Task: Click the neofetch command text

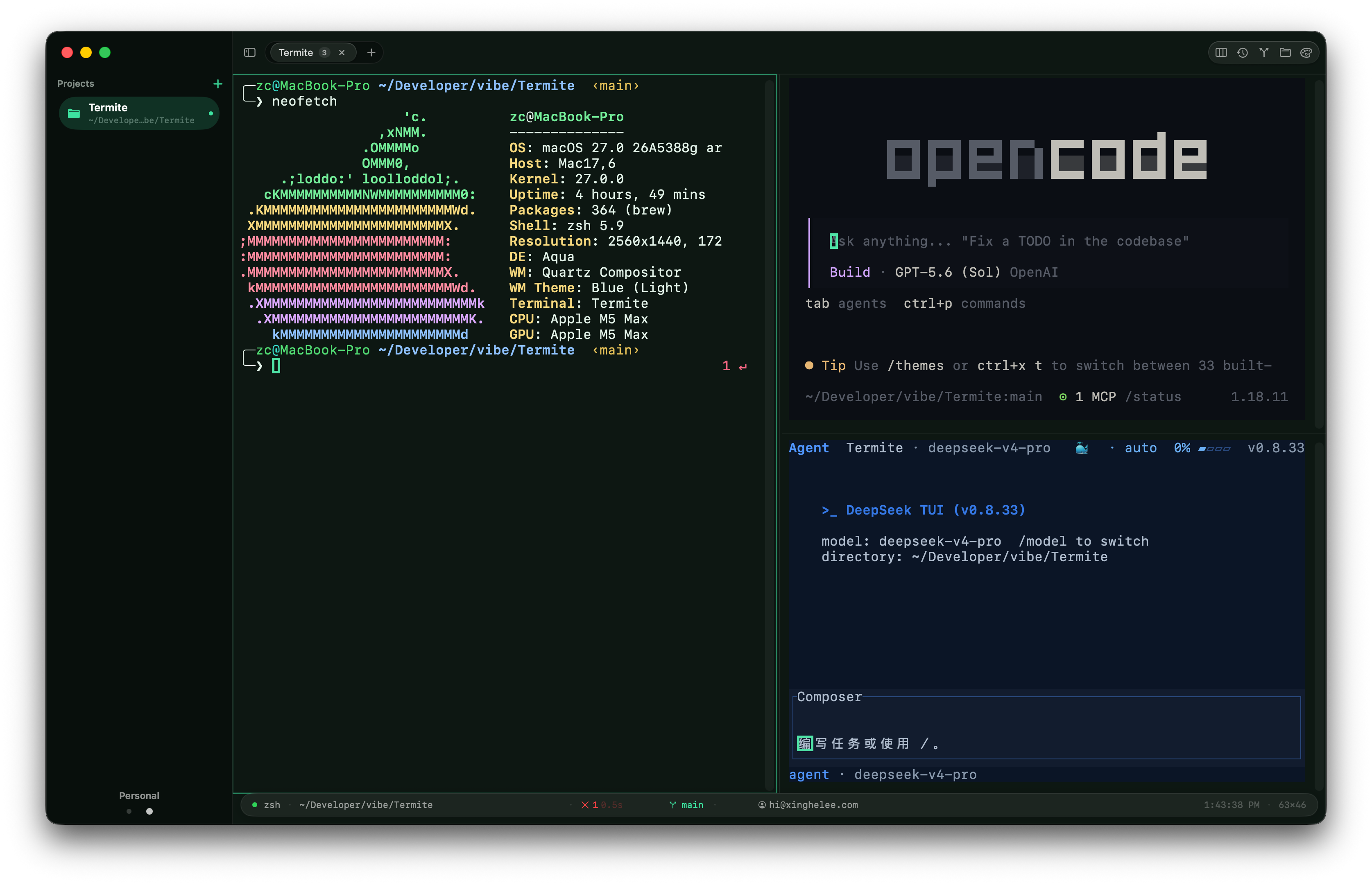Action: pos(304,101)
